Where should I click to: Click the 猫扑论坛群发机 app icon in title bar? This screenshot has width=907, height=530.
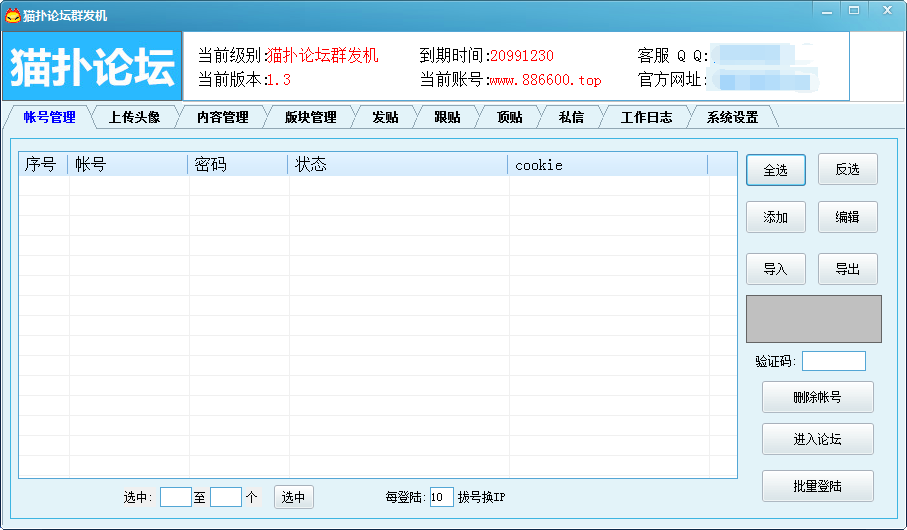click(13, 15)
